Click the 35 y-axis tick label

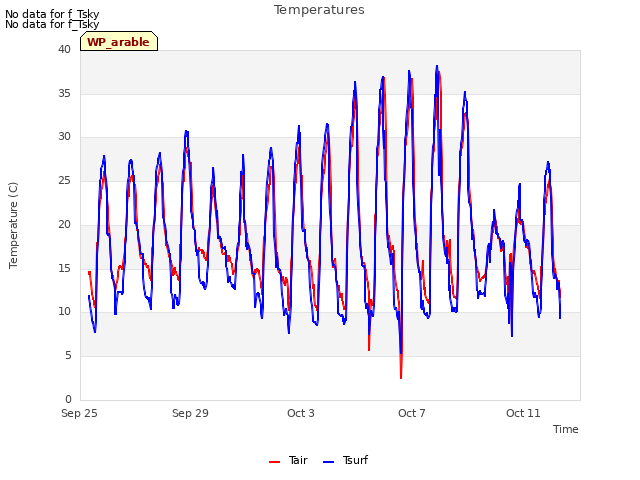click(64, 93)
